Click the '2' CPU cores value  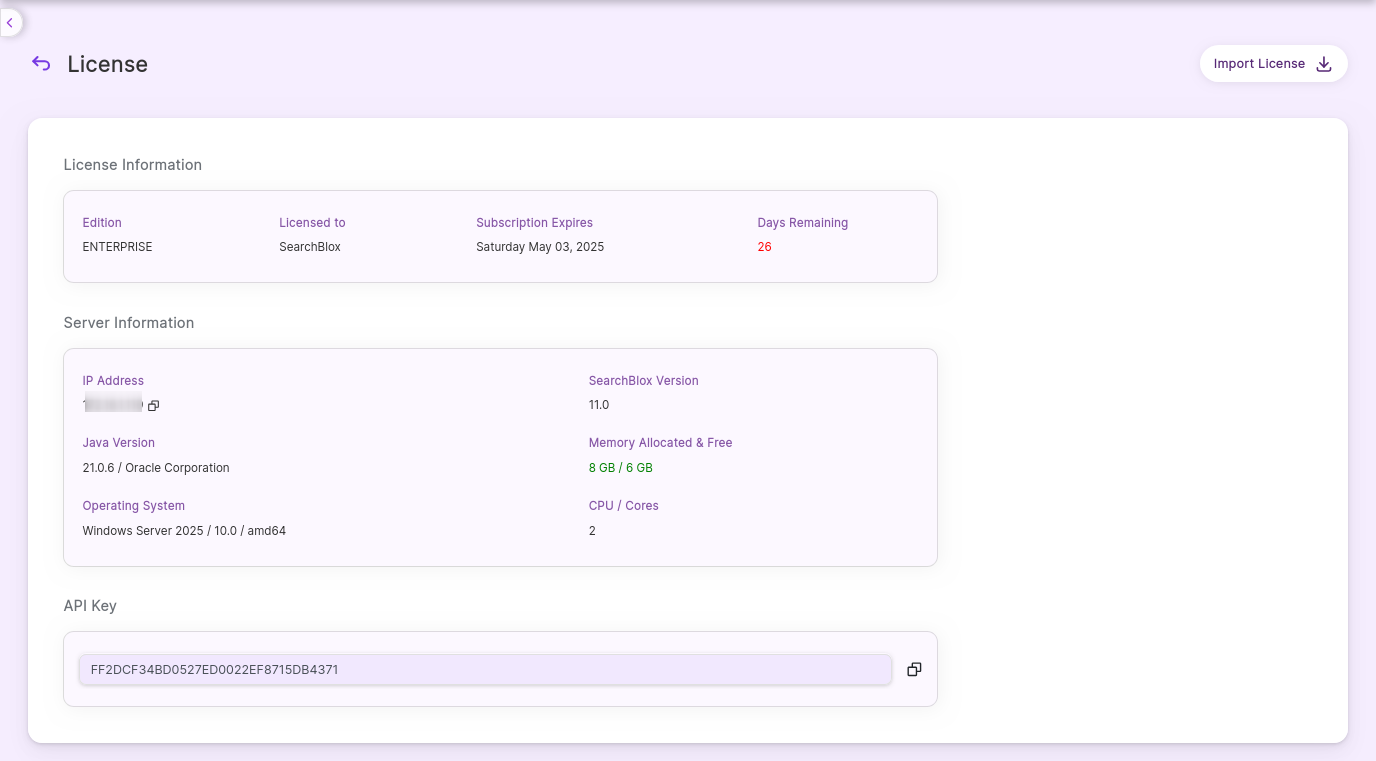(x=592, y=531)
